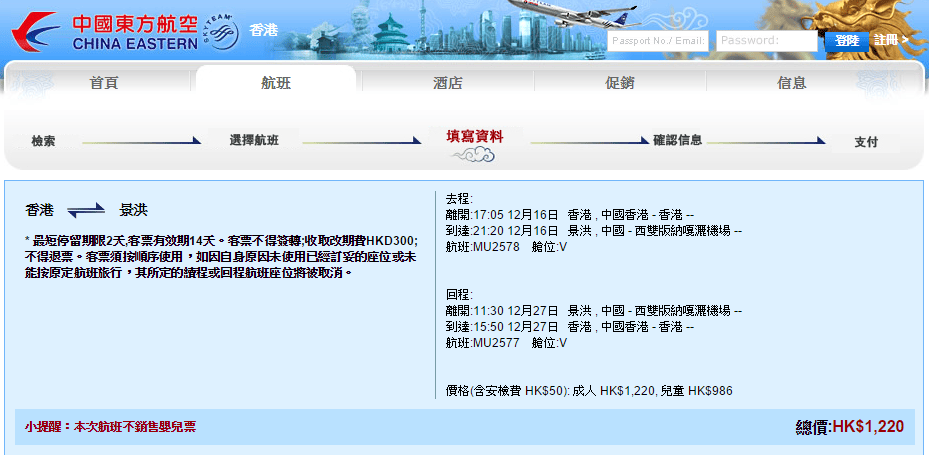
Task: Open the 信息 information tab
Action: coord(791,83)
